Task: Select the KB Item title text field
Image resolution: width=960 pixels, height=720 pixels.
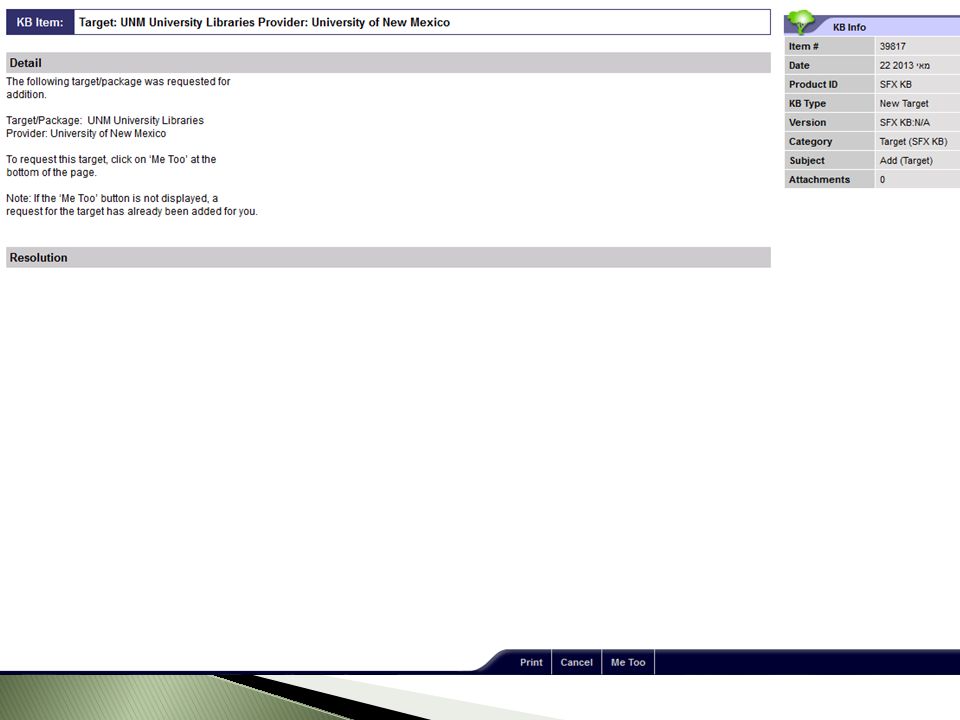Action: click(x=422, y=22)
